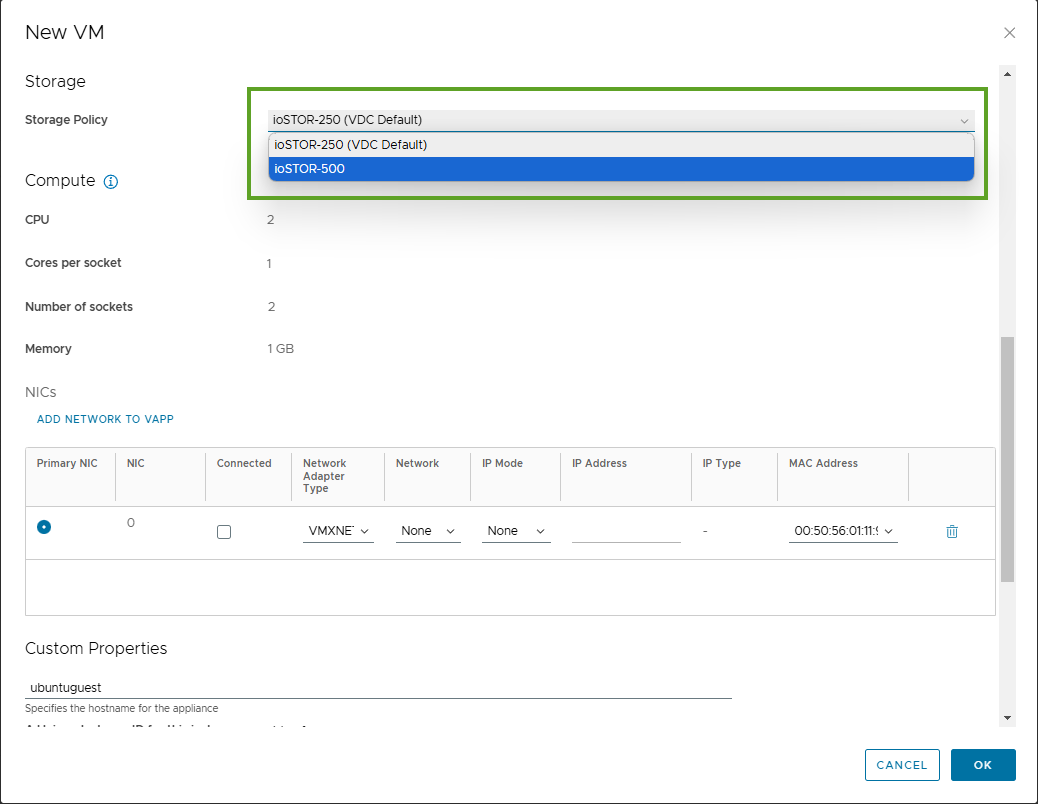The height and width of the screenshot is (804, 1038).
Task: Open the IP Mode dropdown
Action: (x=515, y=531)
